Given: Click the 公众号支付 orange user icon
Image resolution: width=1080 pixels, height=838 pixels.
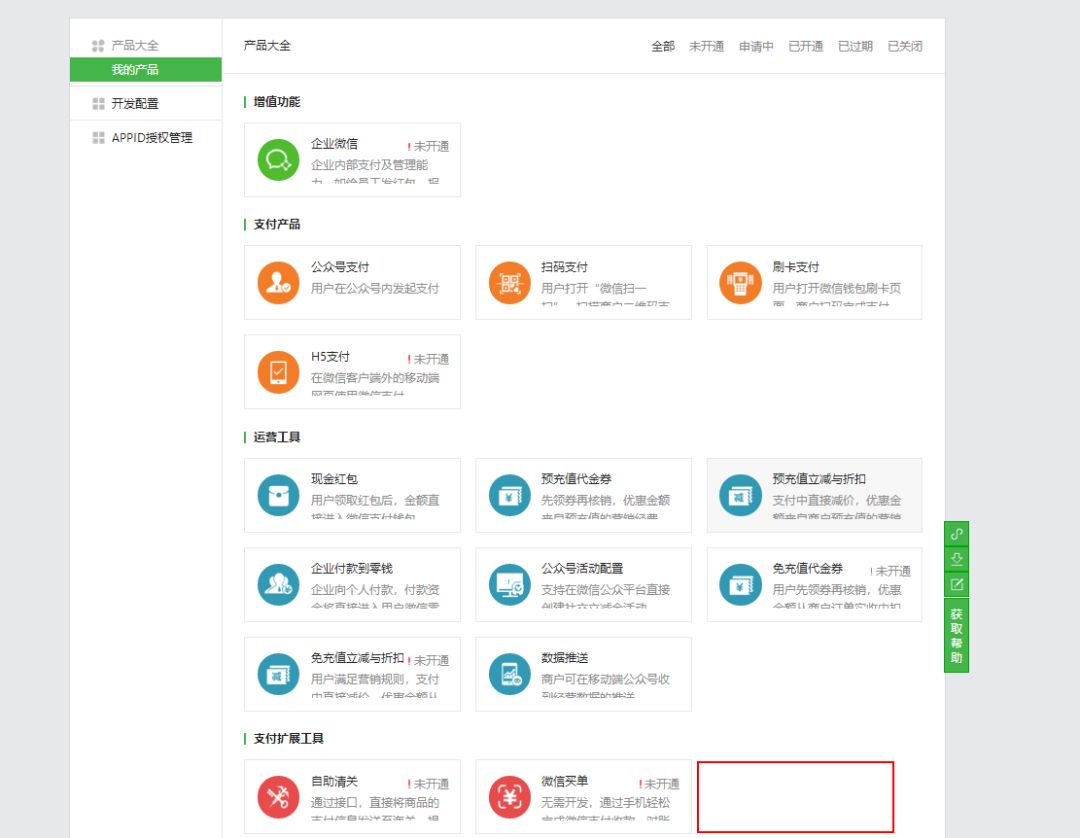Looking at the screenshot, I should [278, 282].
